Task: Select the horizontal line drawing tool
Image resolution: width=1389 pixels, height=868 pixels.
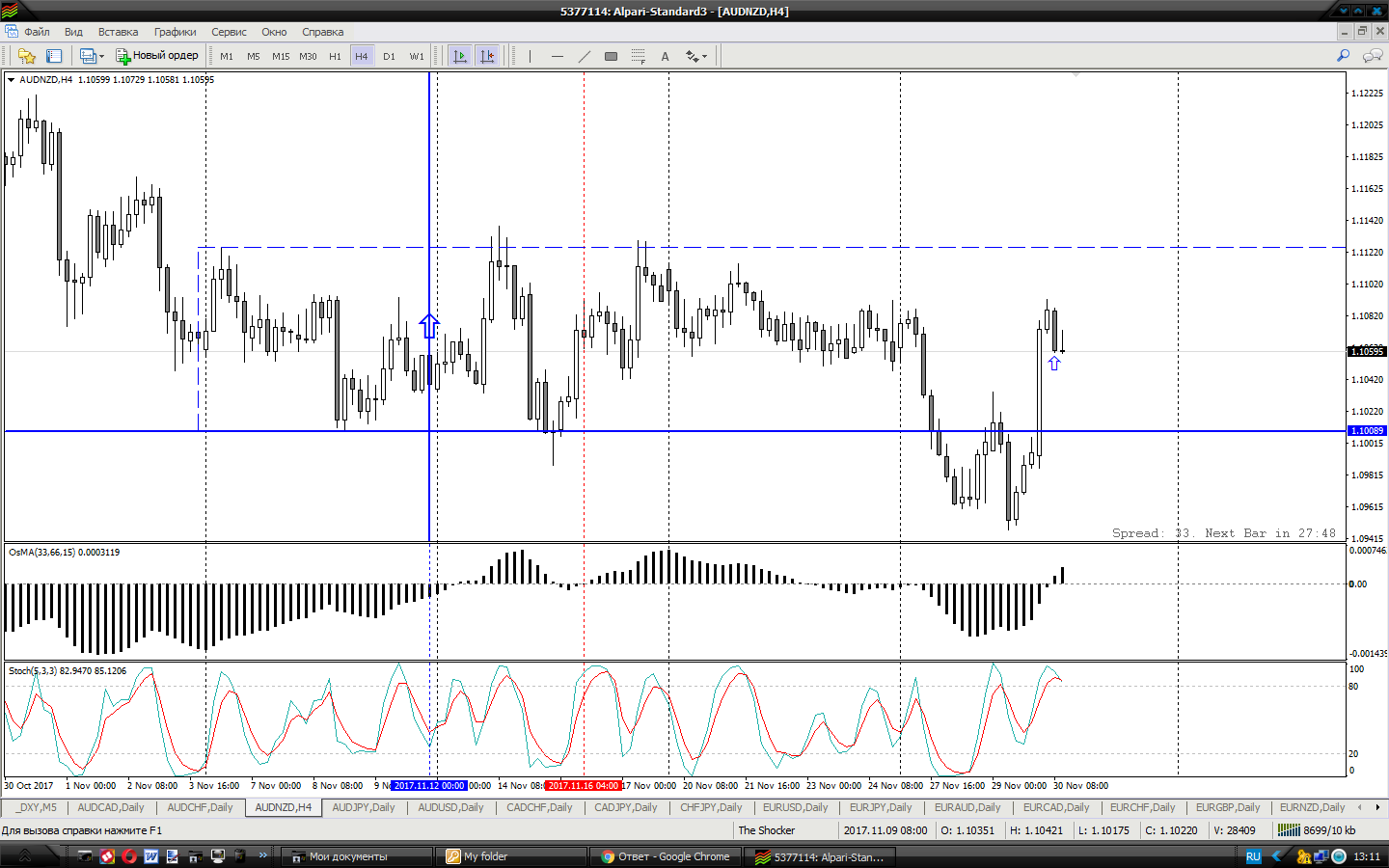Action: [557, 56]
